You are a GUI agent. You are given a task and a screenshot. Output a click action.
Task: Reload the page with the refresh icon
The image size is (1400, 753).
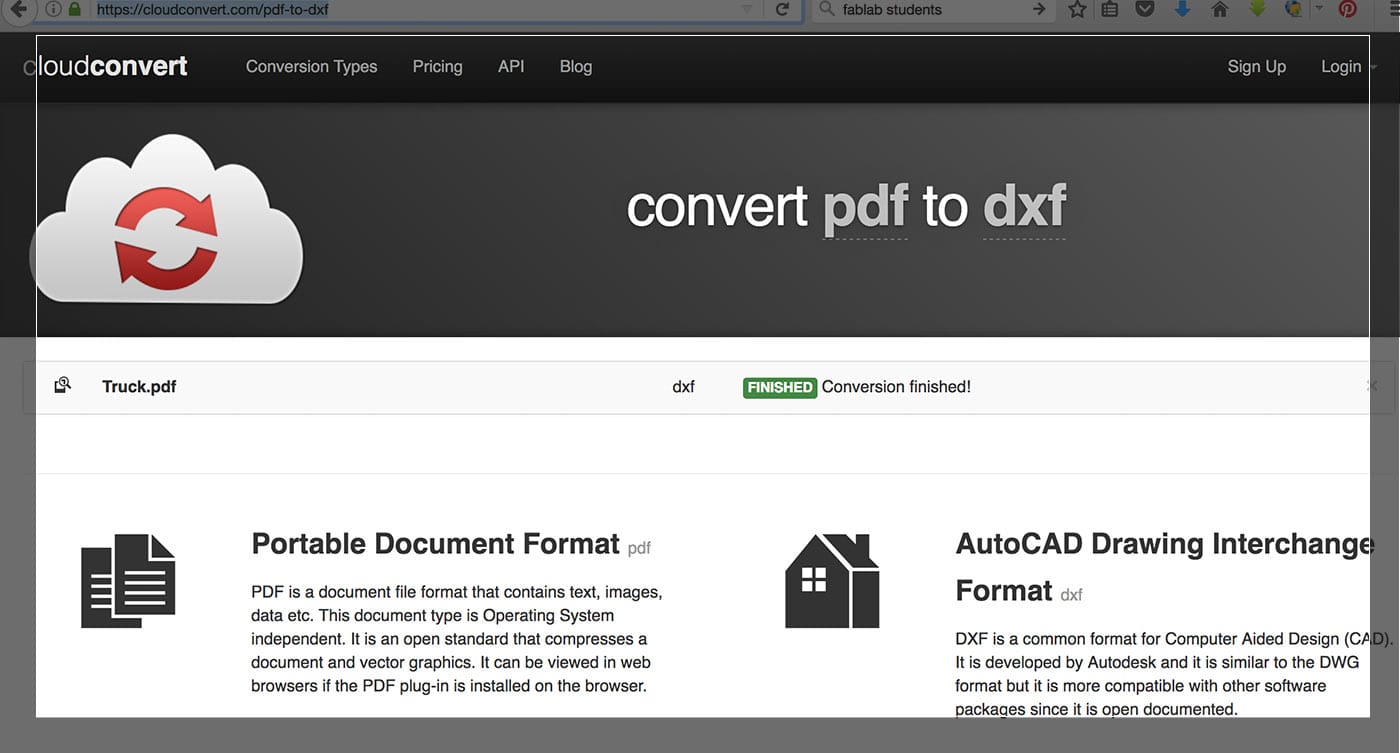pyautogui.click(x=782, y=9)
